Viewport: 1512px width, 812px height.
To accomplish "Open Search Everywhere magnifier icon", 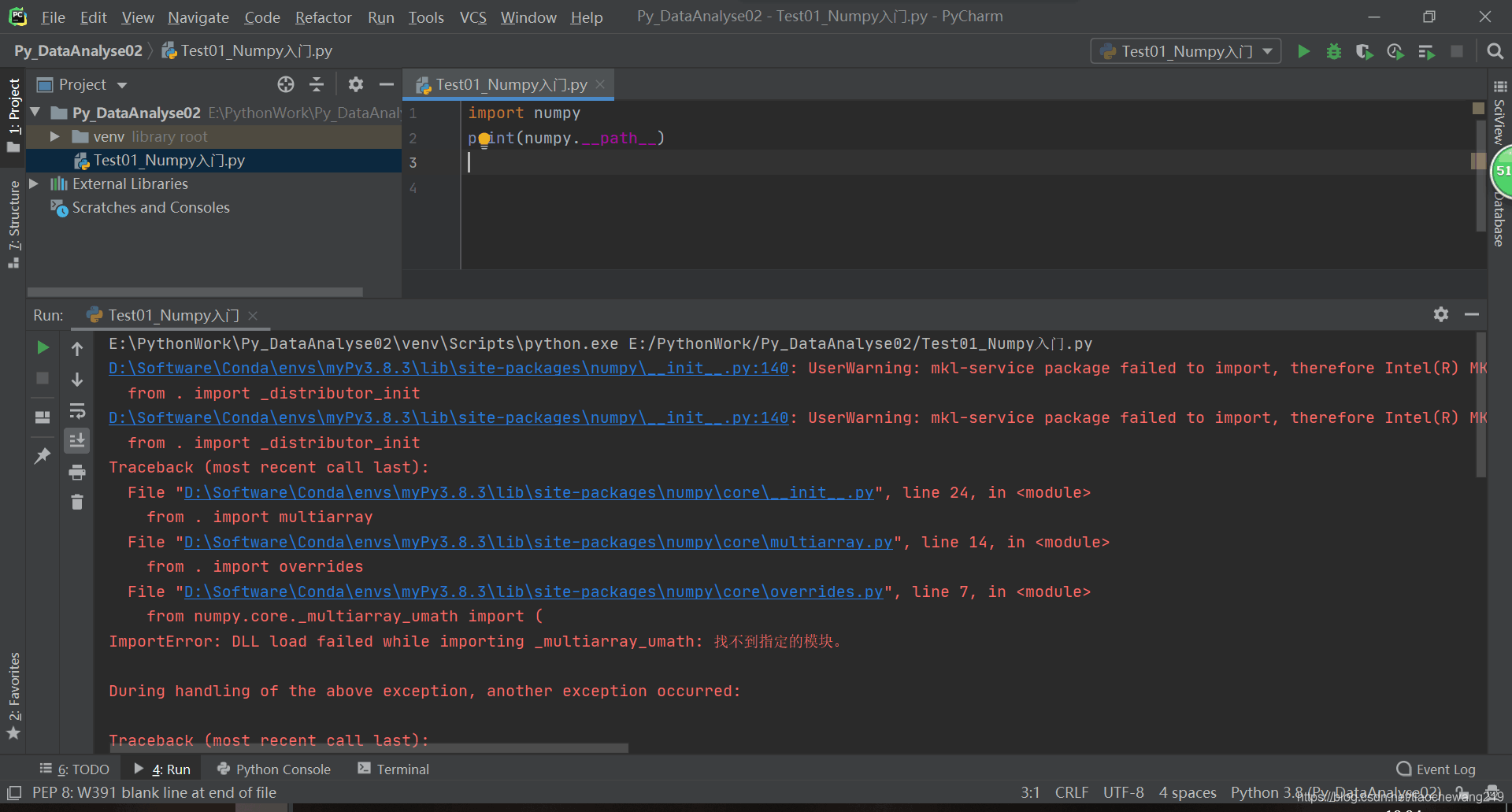I will pyautogui.click(x=1495, y=51).
